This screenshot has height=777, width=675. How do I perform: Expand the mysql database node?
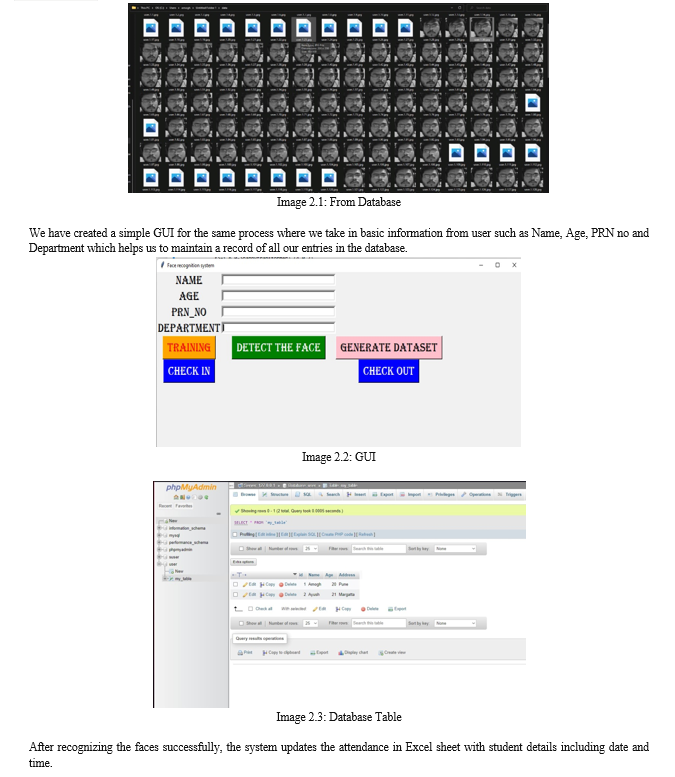[x=160, y=536]
